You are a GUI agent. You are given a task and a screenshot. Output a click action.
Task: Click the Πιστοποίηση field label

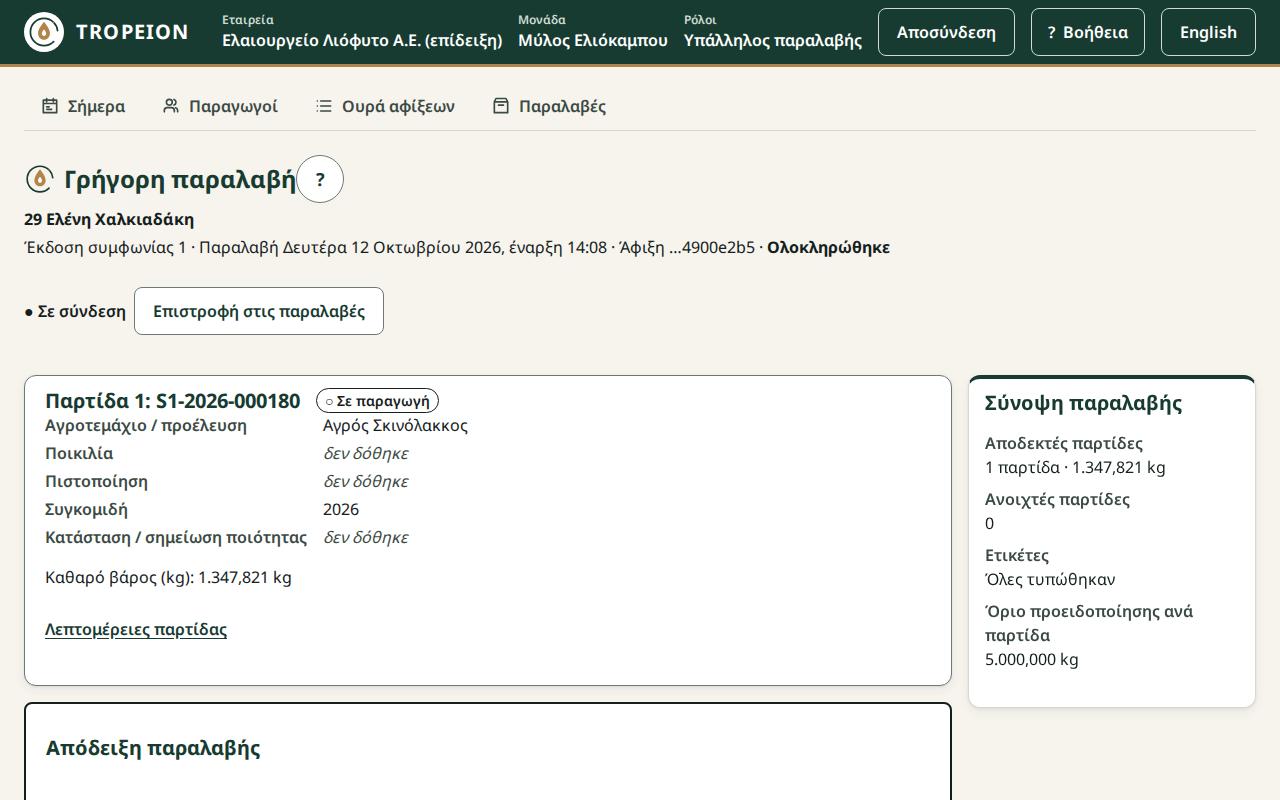click(x=96, y=481)
